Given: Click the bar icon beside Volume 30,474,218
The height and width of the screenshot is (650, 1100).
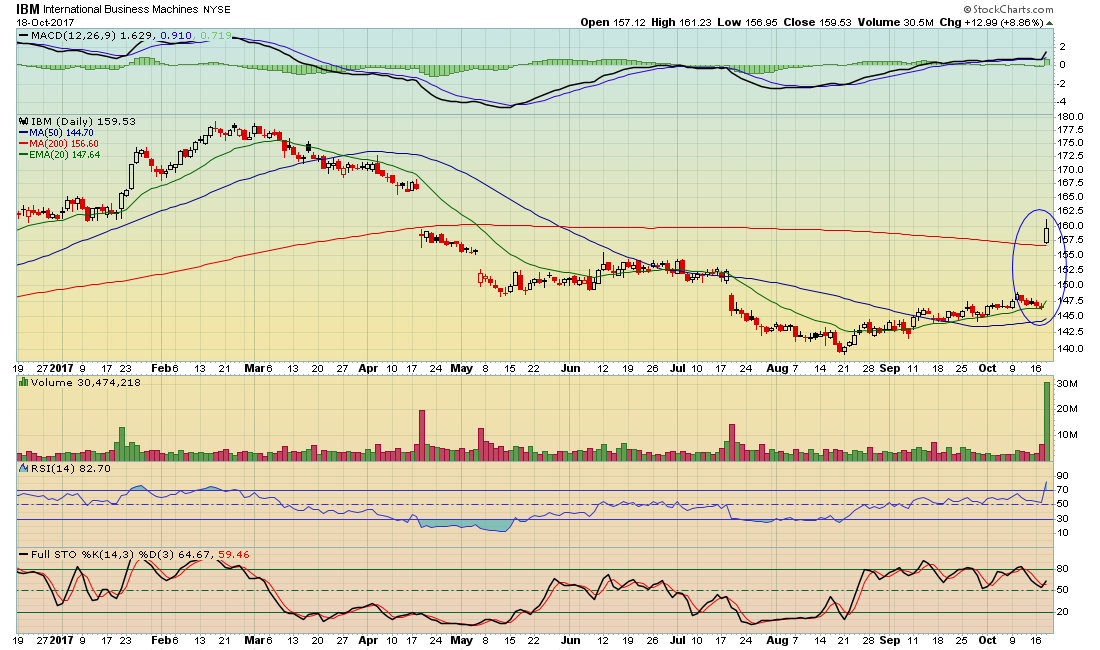Looking at the screenshot, I should click(24, 383).
